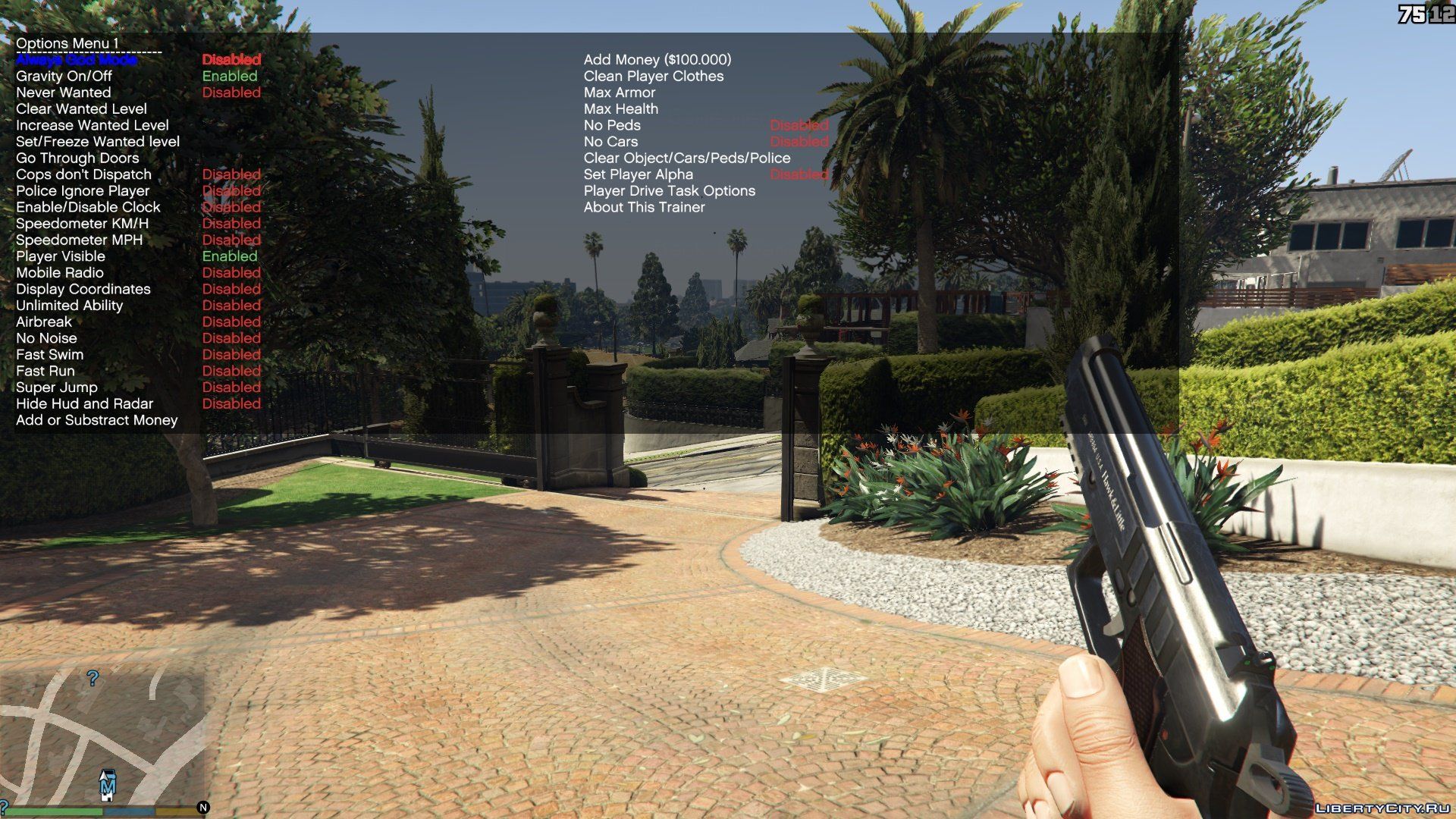
Task: Click Add Money ($100.000) button
Action: tap(656, 59)
